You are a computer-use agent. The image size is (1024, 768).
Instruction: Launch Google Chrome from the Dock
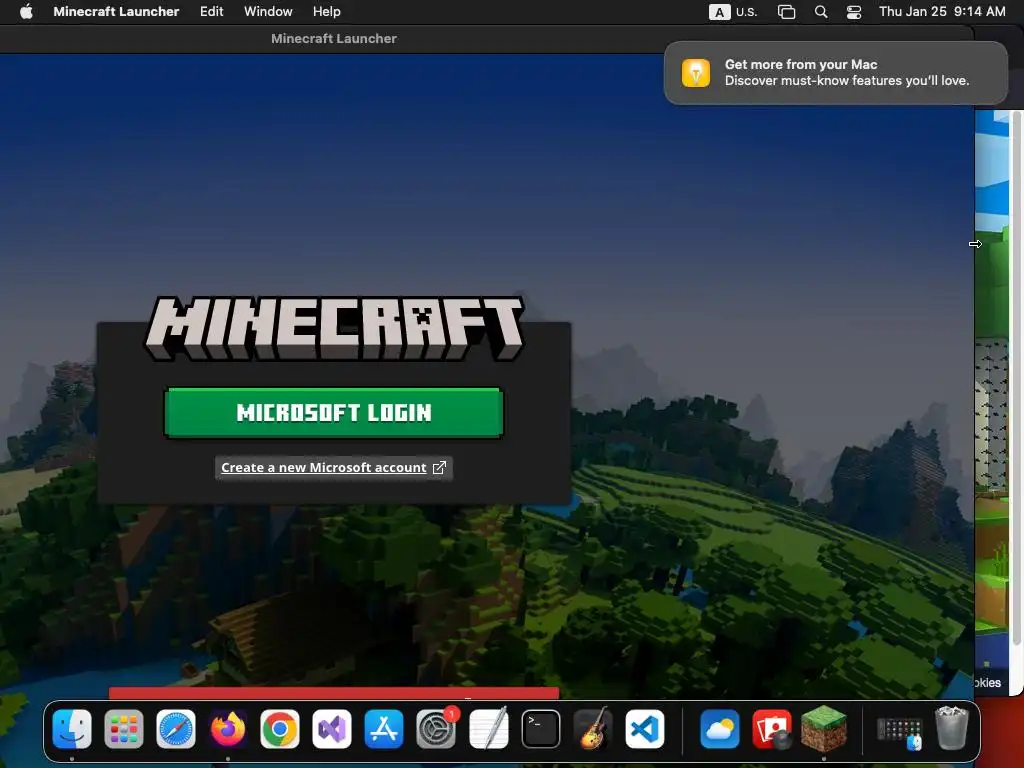click(x=280, y=728)
